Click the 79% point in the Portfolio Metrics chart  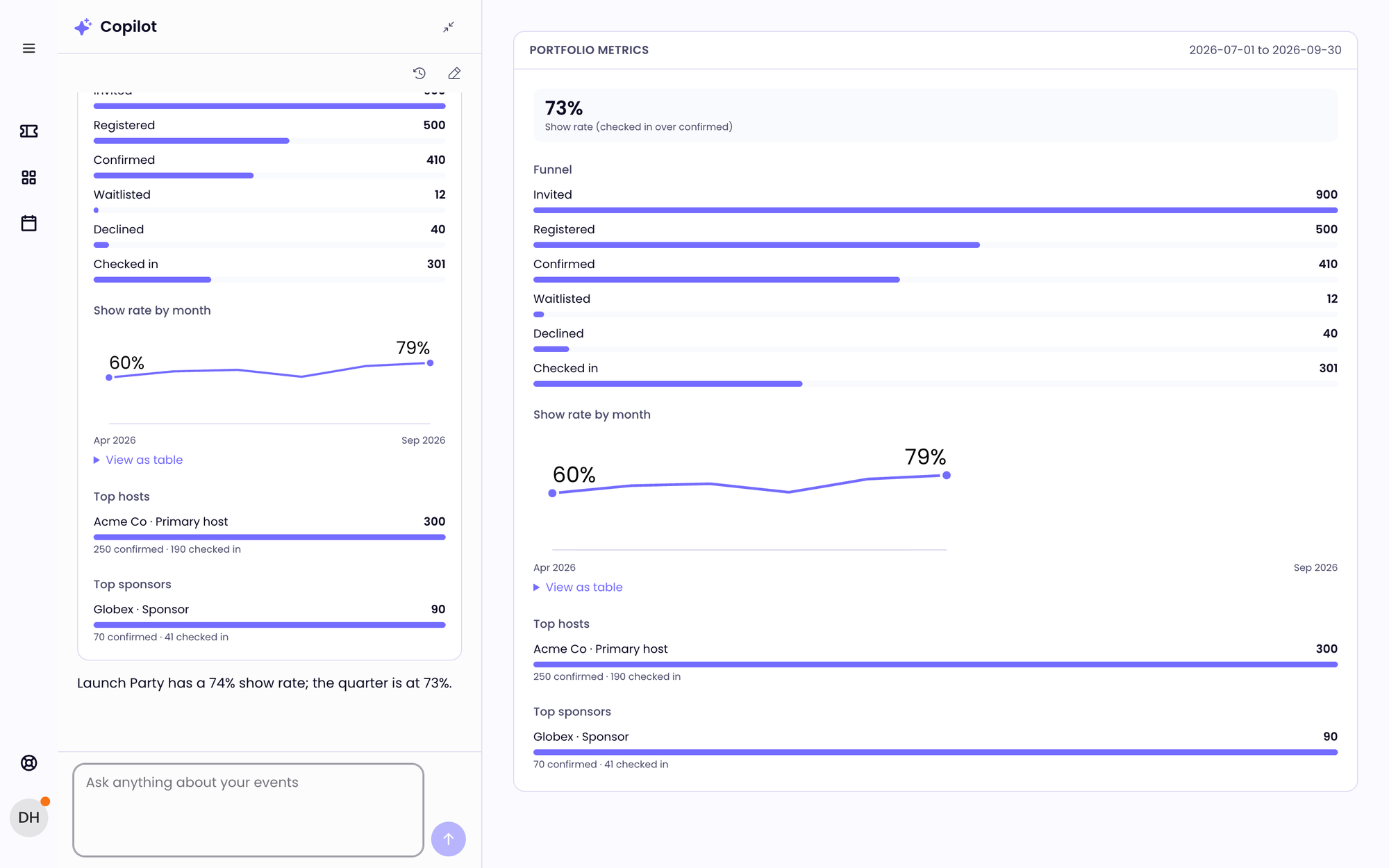(946, 476)
